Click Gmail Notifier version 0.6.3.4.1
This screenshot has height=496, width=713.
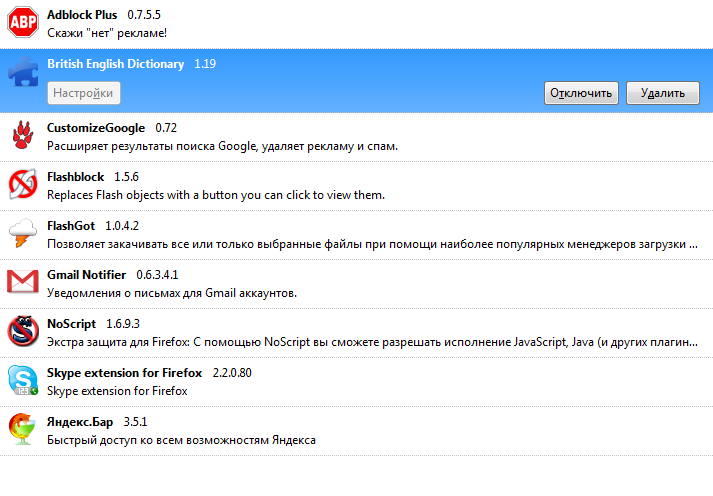(x=157, y=275)
